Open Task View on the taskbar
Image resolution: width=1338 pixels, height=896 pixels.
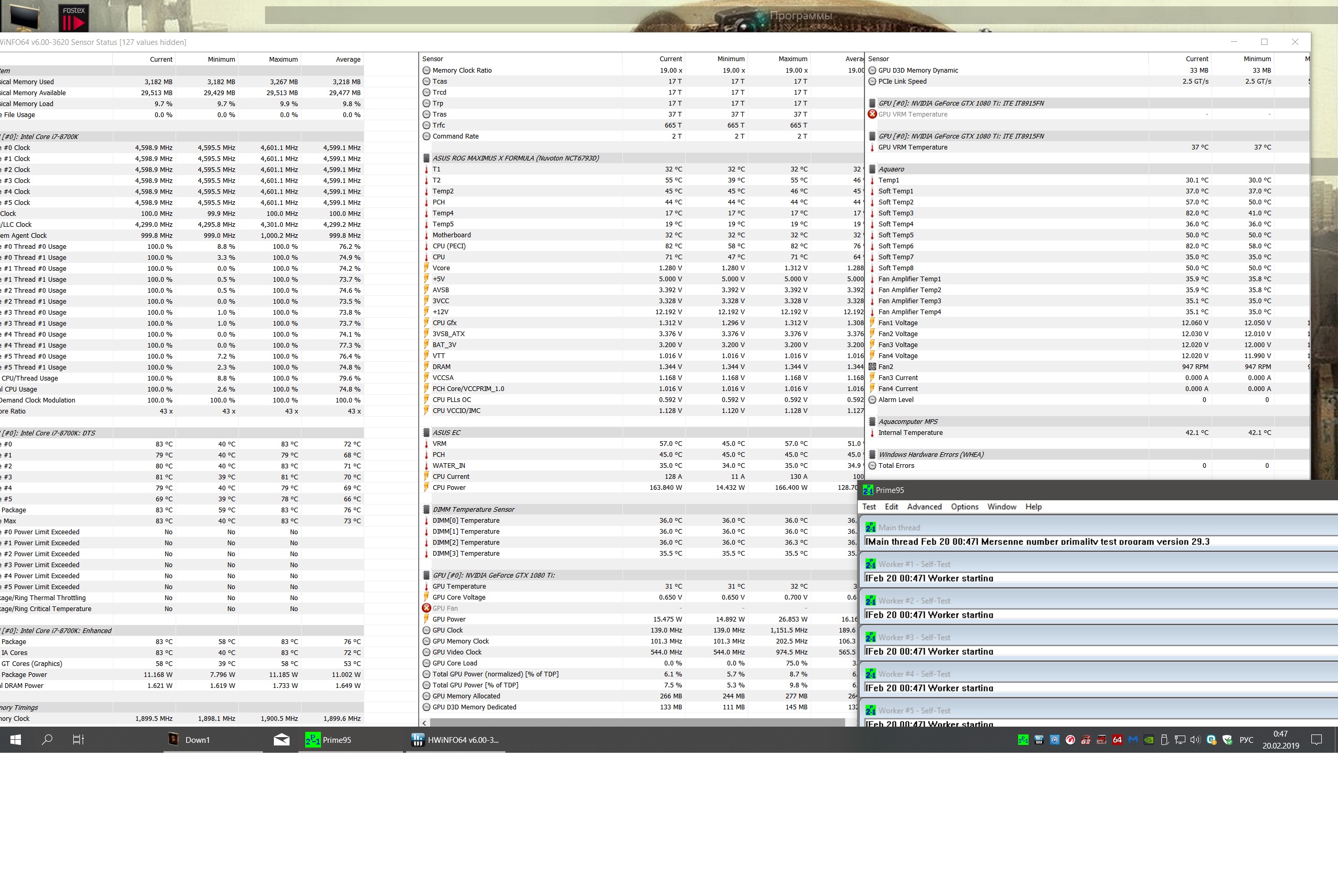(78, 739)
